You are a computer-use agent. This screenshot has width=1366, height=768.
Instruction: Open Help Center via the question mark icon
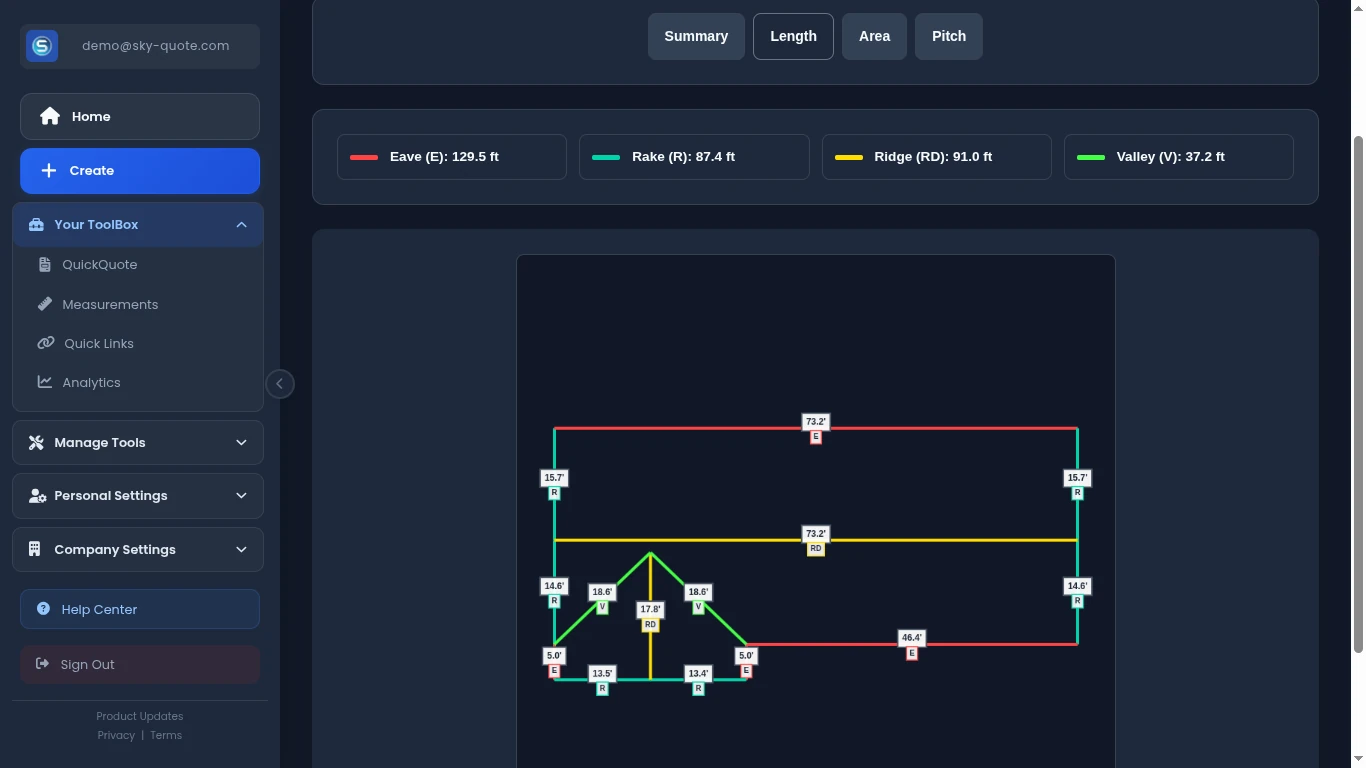[x=42, y=609]
